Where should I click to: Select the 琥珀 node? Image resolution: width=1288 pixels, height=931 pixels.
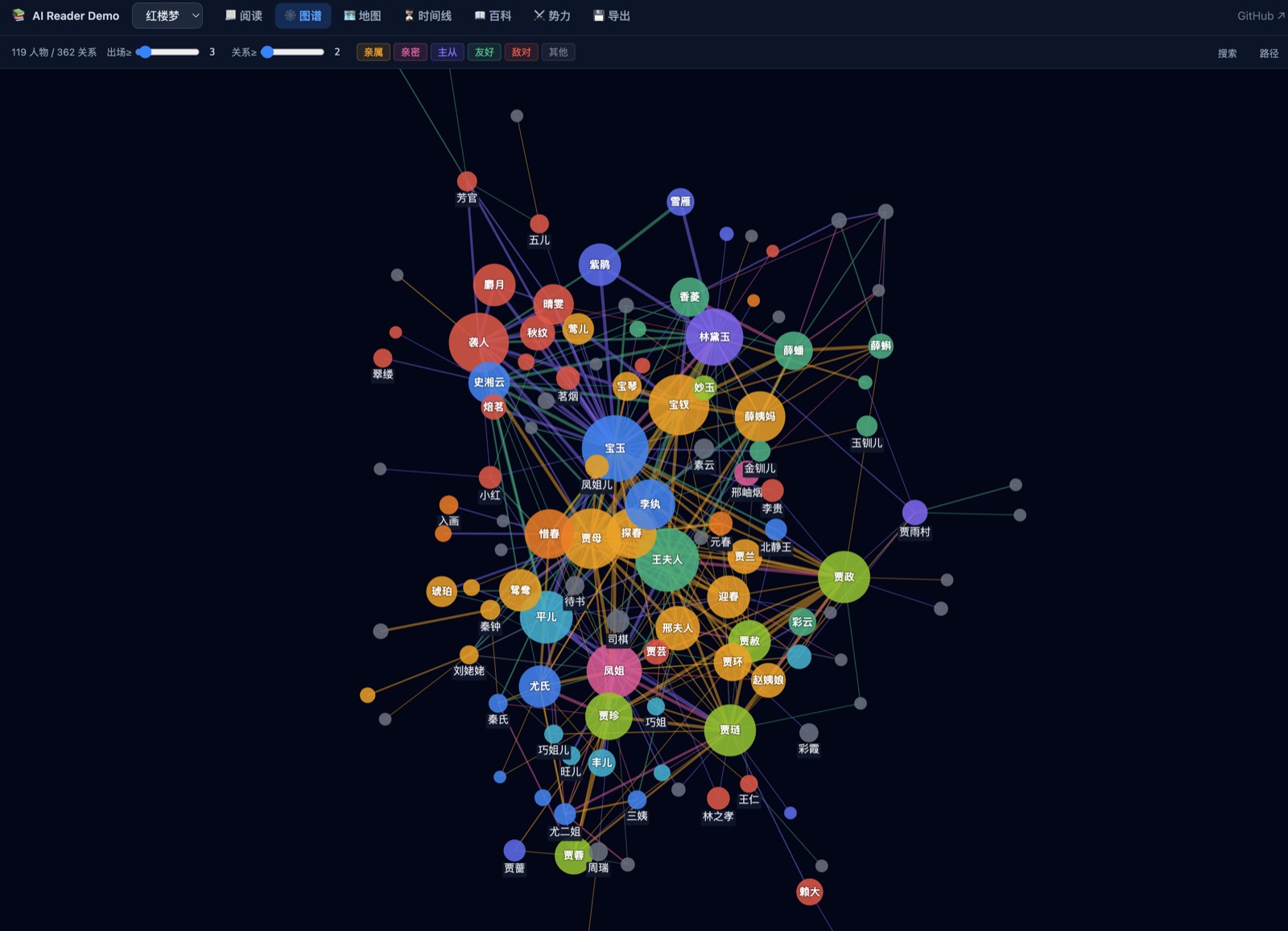(442, 591)
